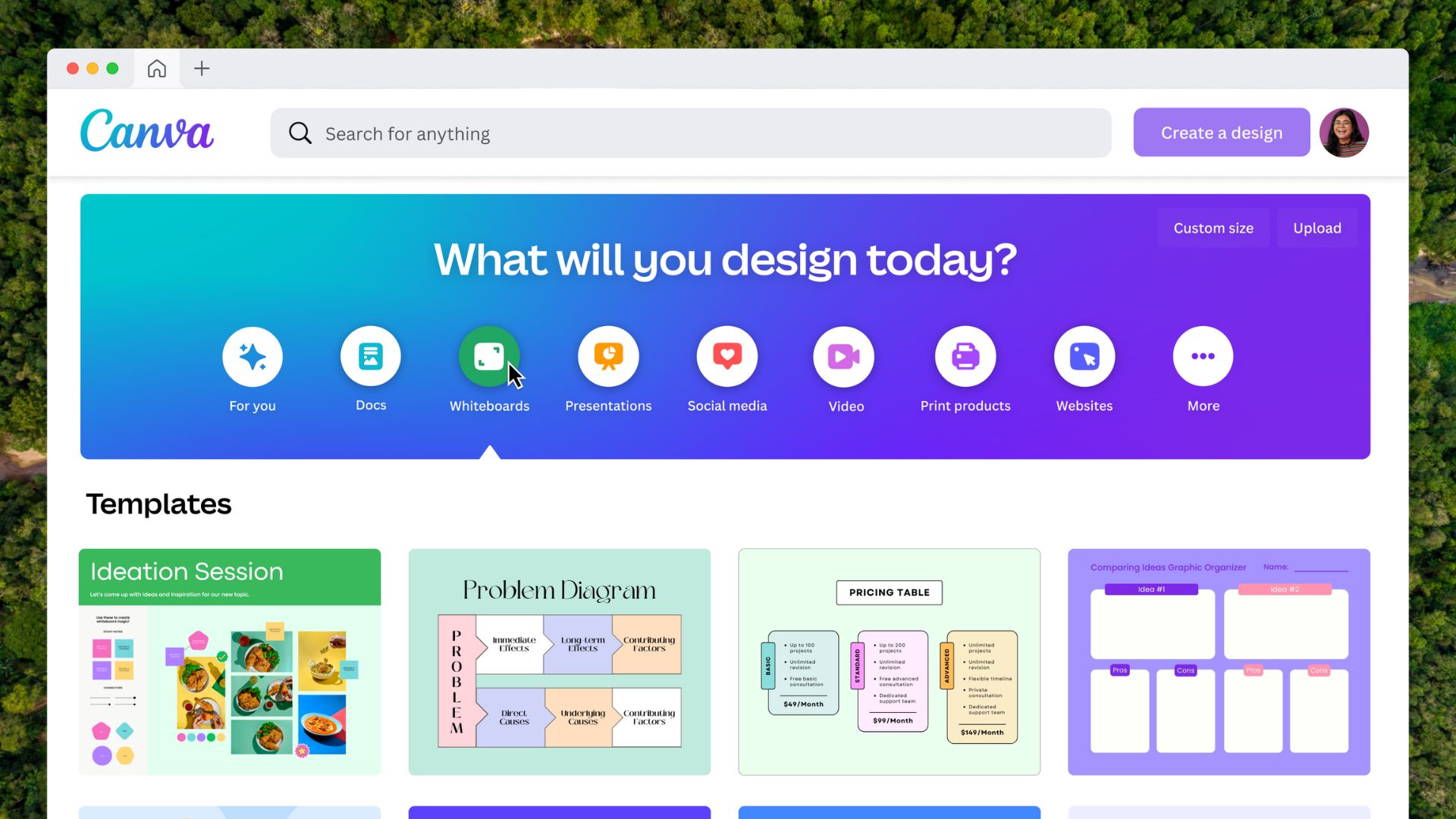
Task: Click the Canva home logo
Action: pyautogui.click(x=148, y=131)
